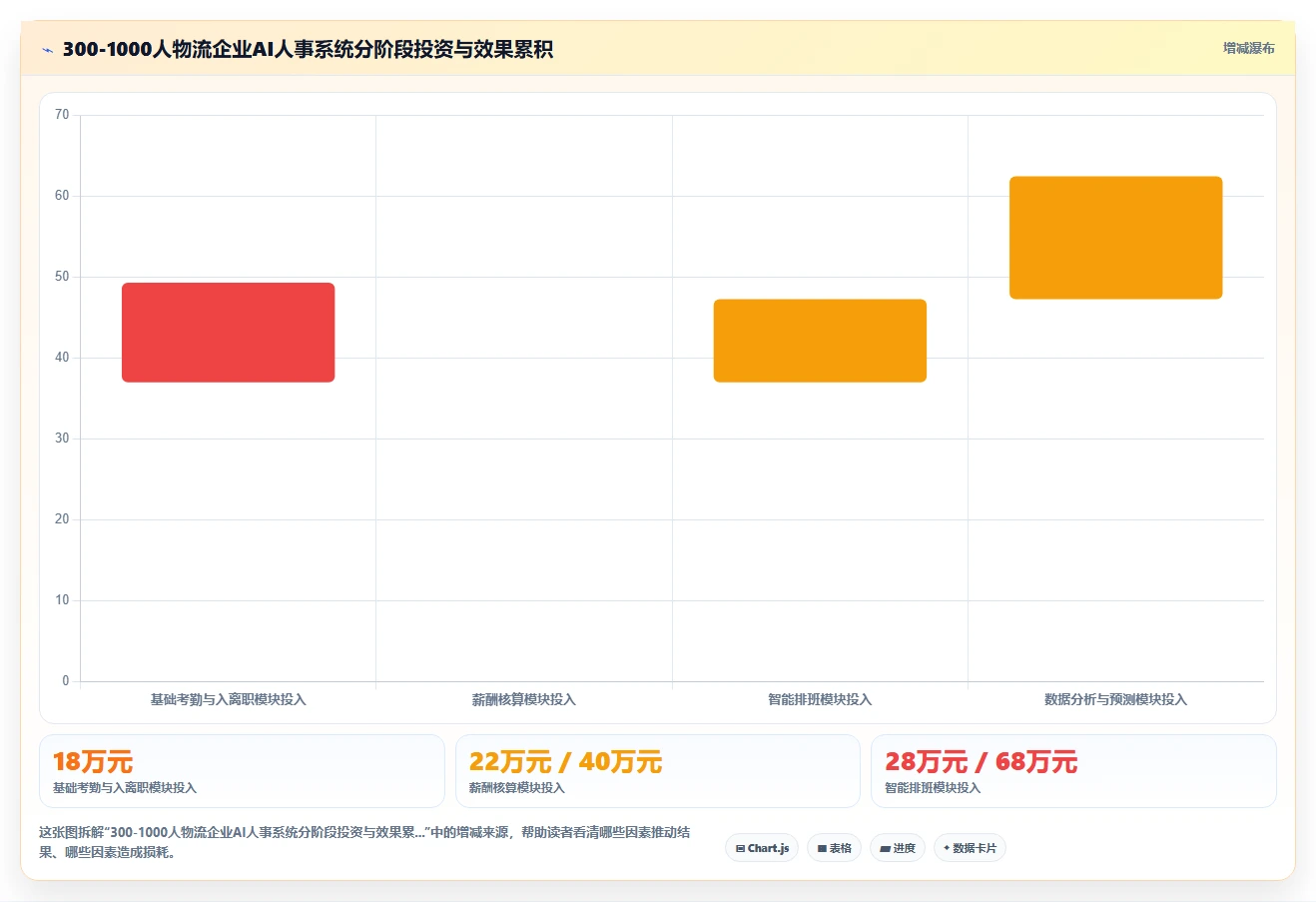Click the 增减瀑布 label in the header

click(1248, 48)
